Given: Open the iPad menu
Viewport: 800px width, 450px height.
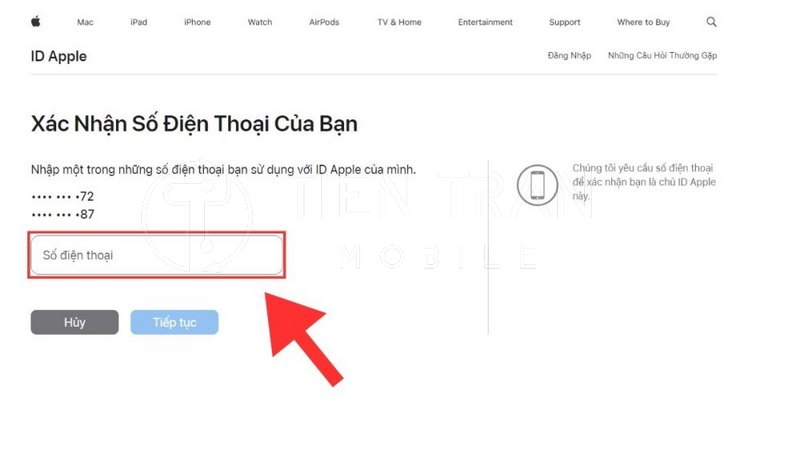Looking at the screenshot, I should (139, 22).
